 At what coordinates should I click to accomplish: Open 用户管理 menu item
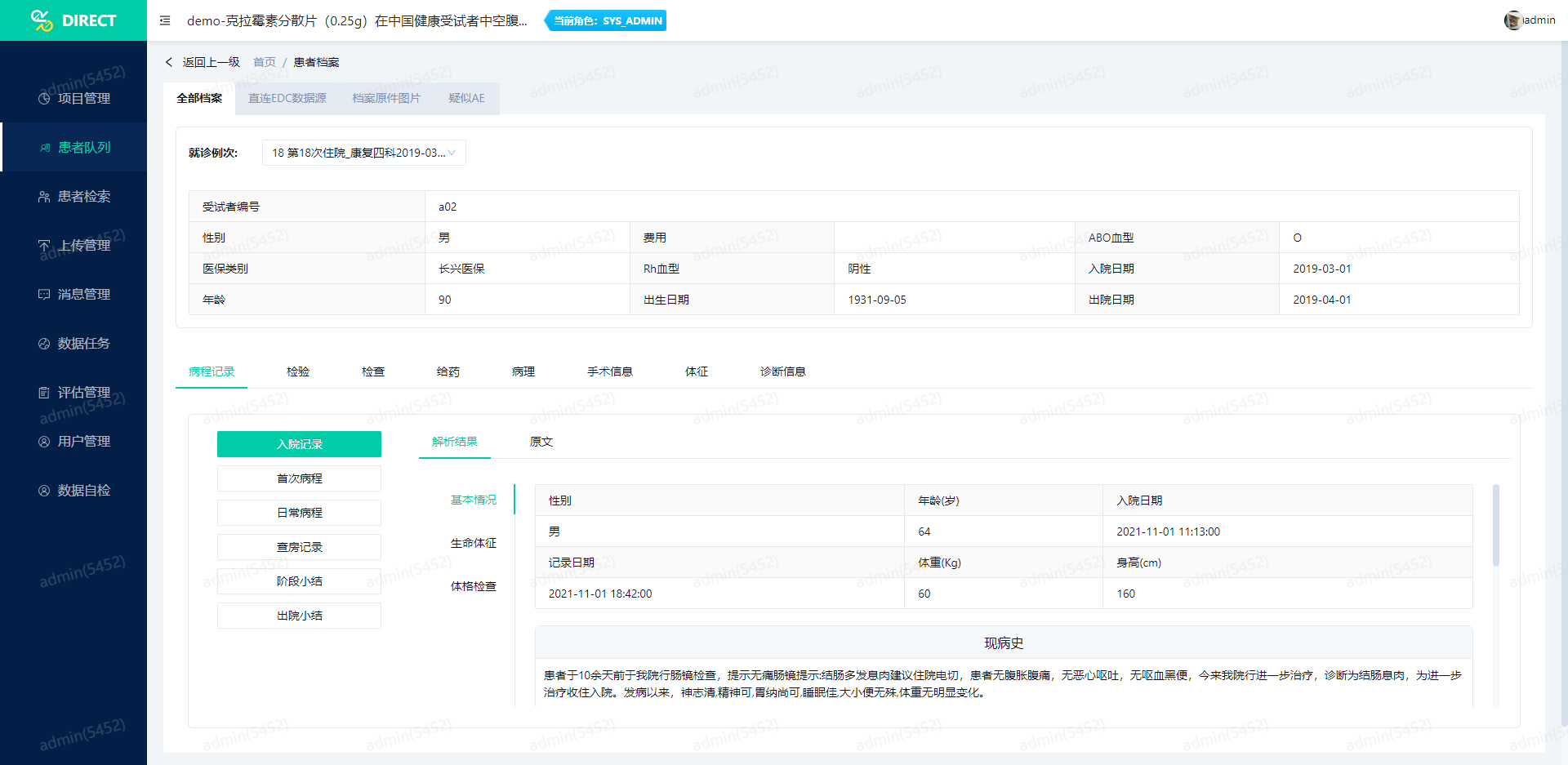point(73,442)
